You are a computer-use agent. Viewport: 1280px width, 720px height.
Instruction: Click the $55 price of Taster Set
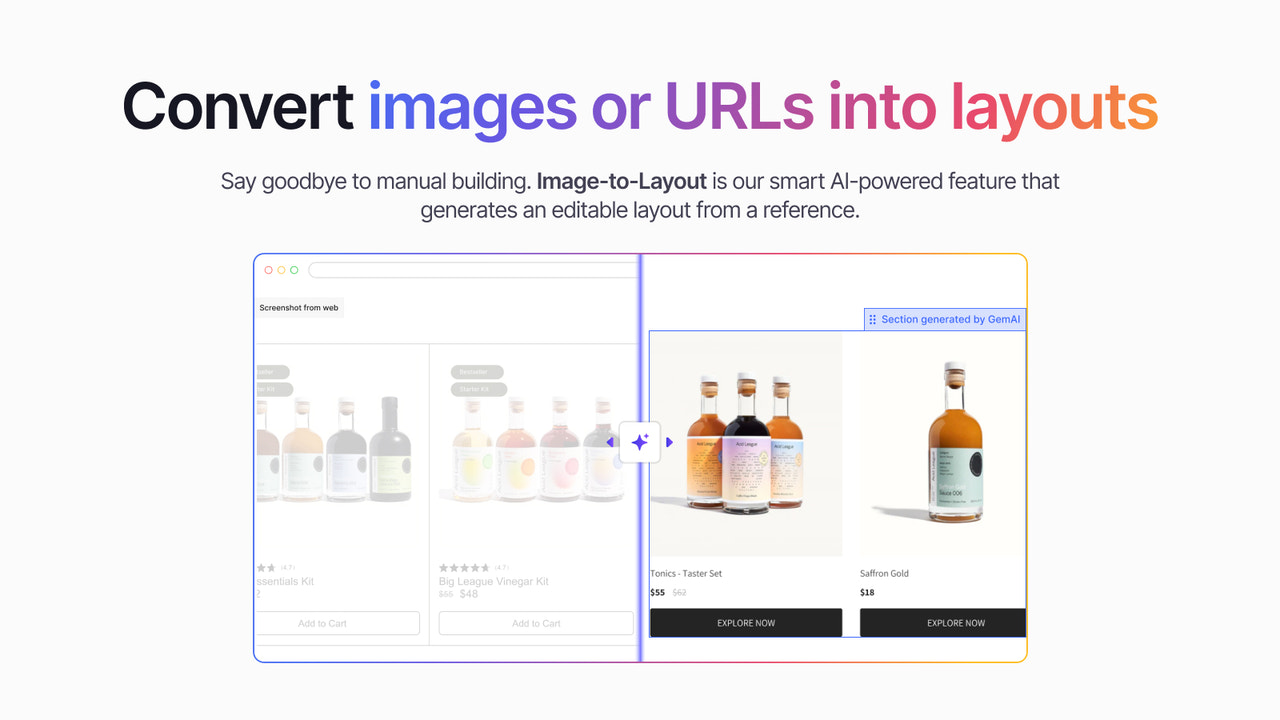click(x=657, y=592)
